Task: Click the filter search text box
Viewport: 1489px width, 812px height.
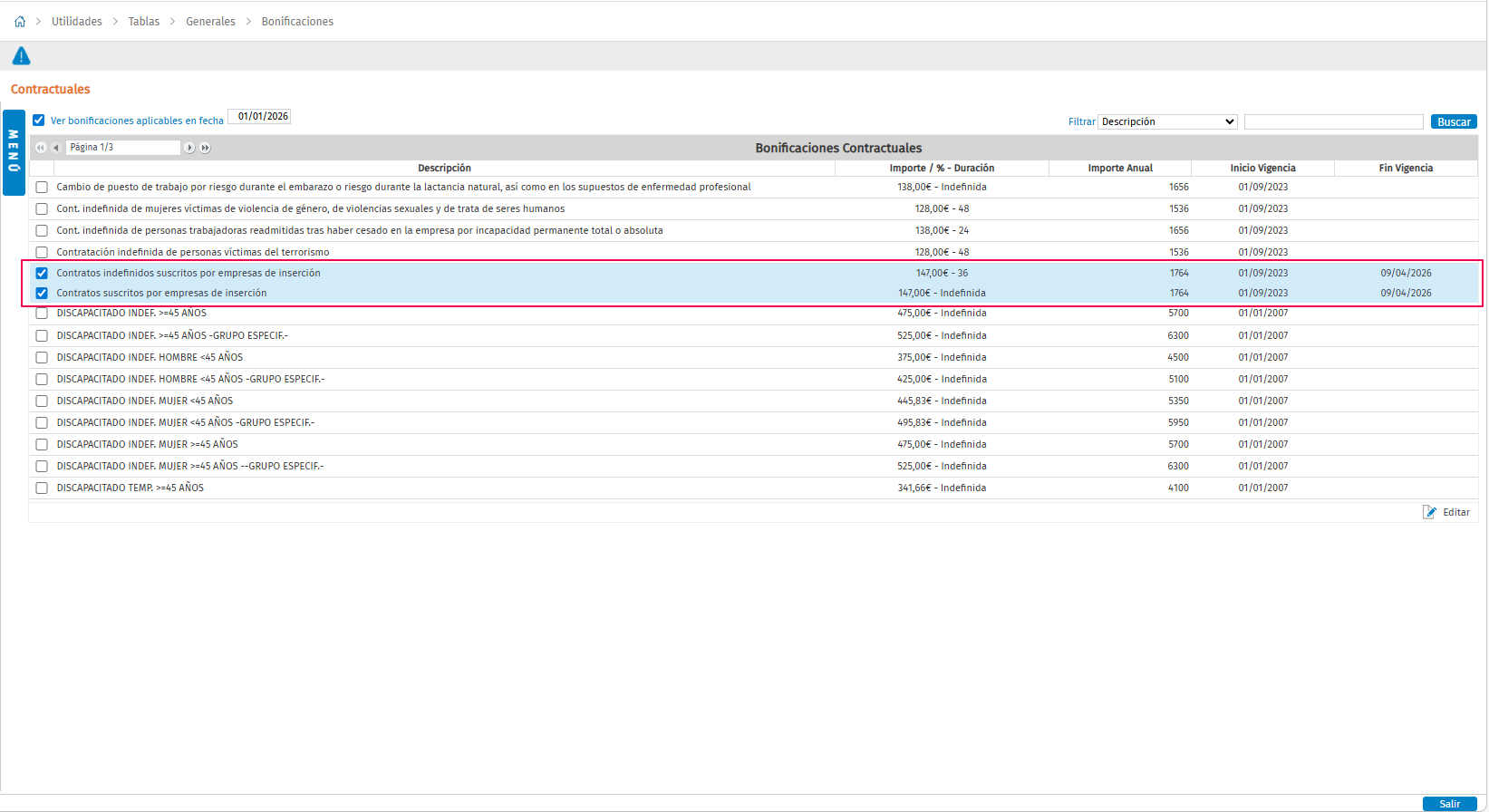Action: 1334,121
